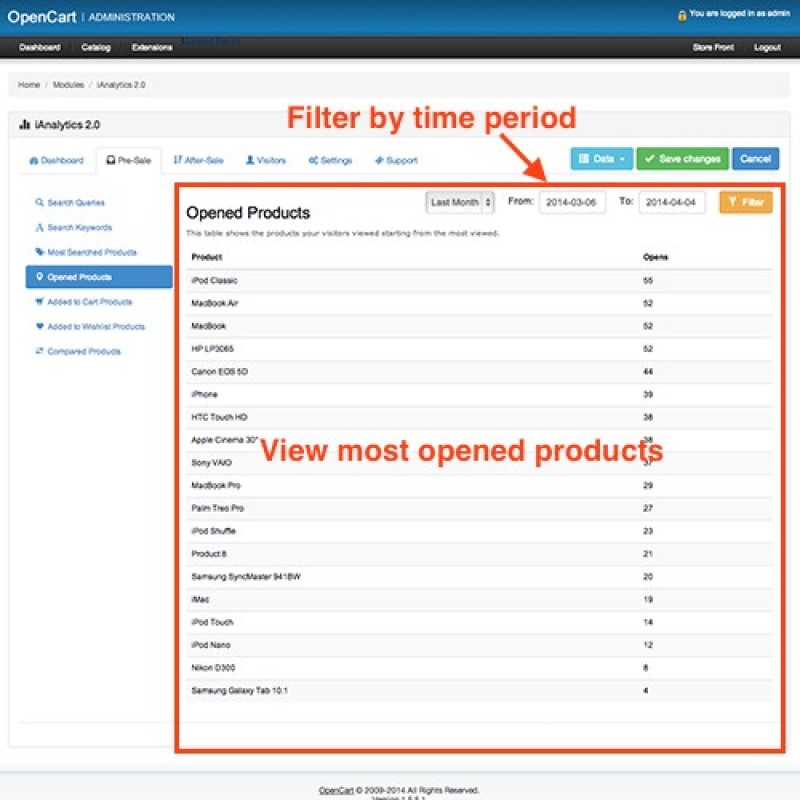800x800 pixels.
Task: Expand the Extensions menu
Action: (x=151, y=47)
